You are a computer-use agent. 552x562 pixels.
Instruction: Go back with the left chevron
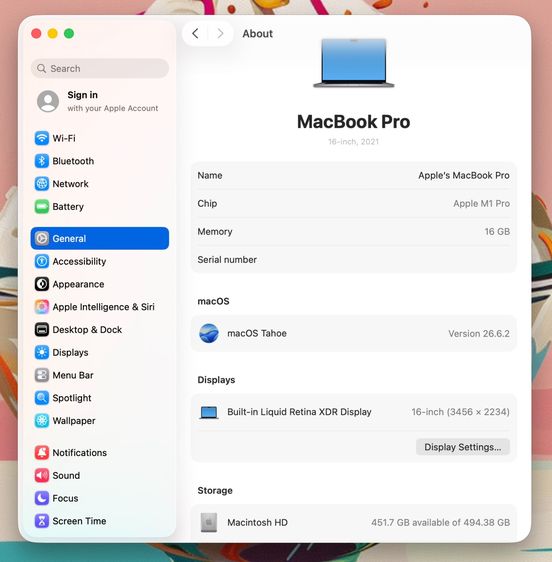(x=195, y=34)
